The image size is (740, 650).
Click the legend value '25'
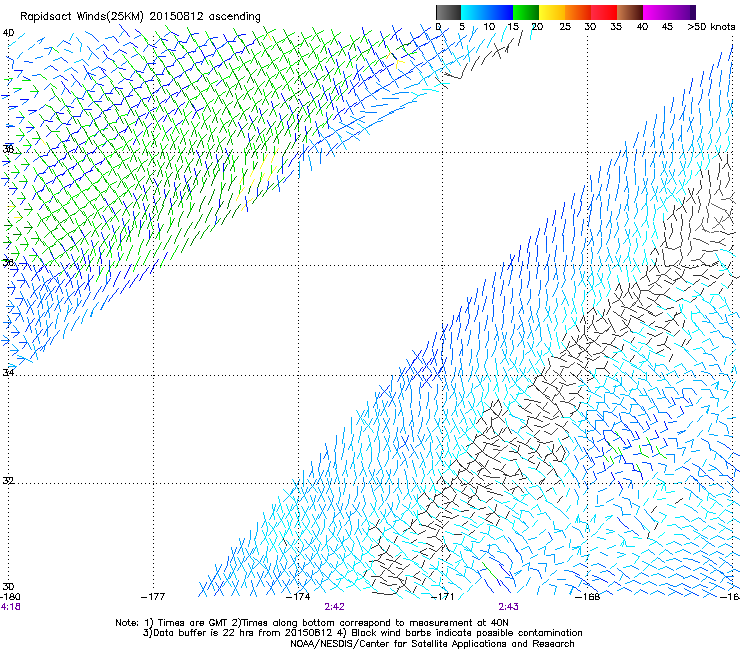coord(565,27)
